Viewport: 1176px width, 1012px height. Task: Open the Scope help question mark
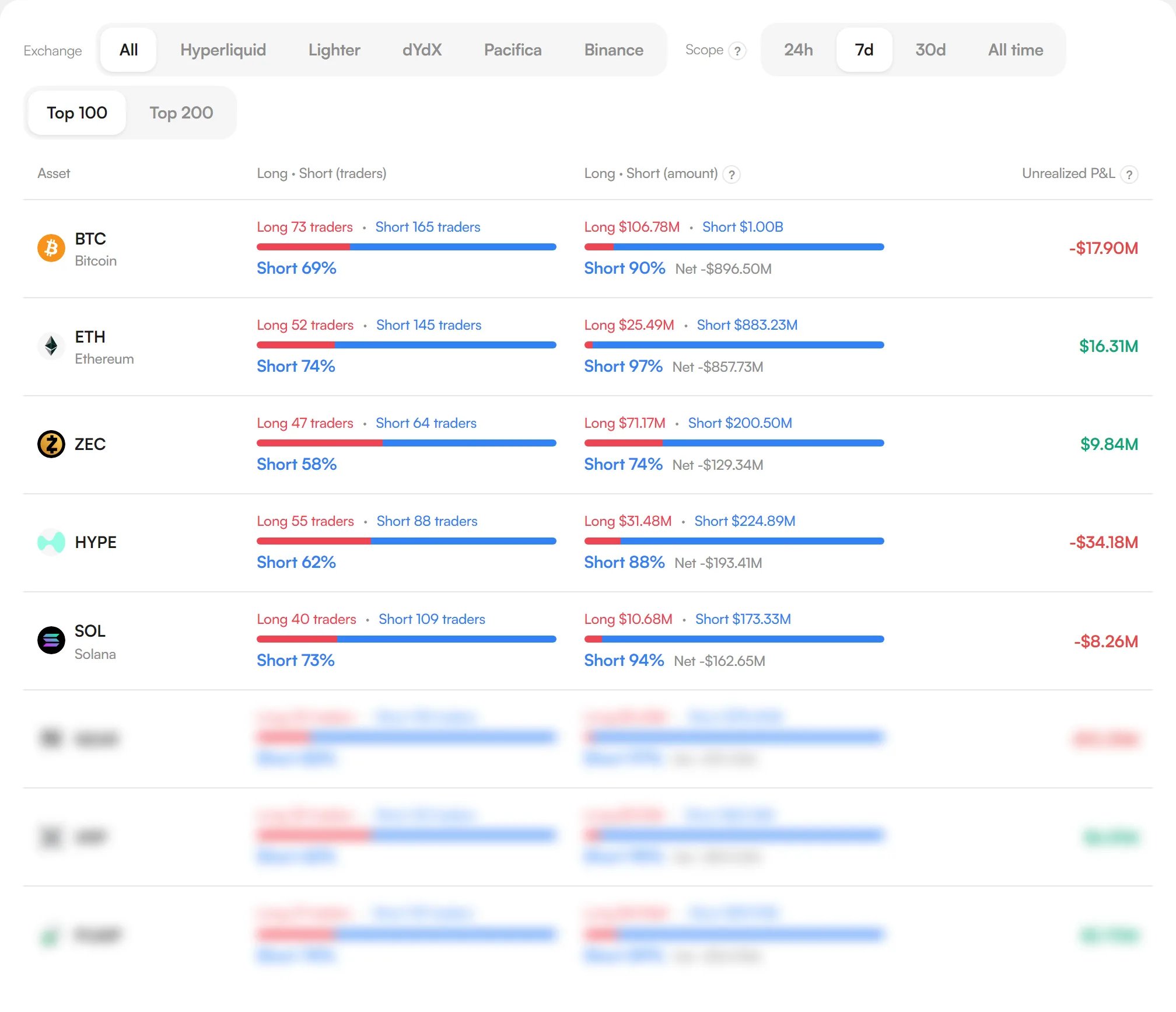tap(737, 51)
